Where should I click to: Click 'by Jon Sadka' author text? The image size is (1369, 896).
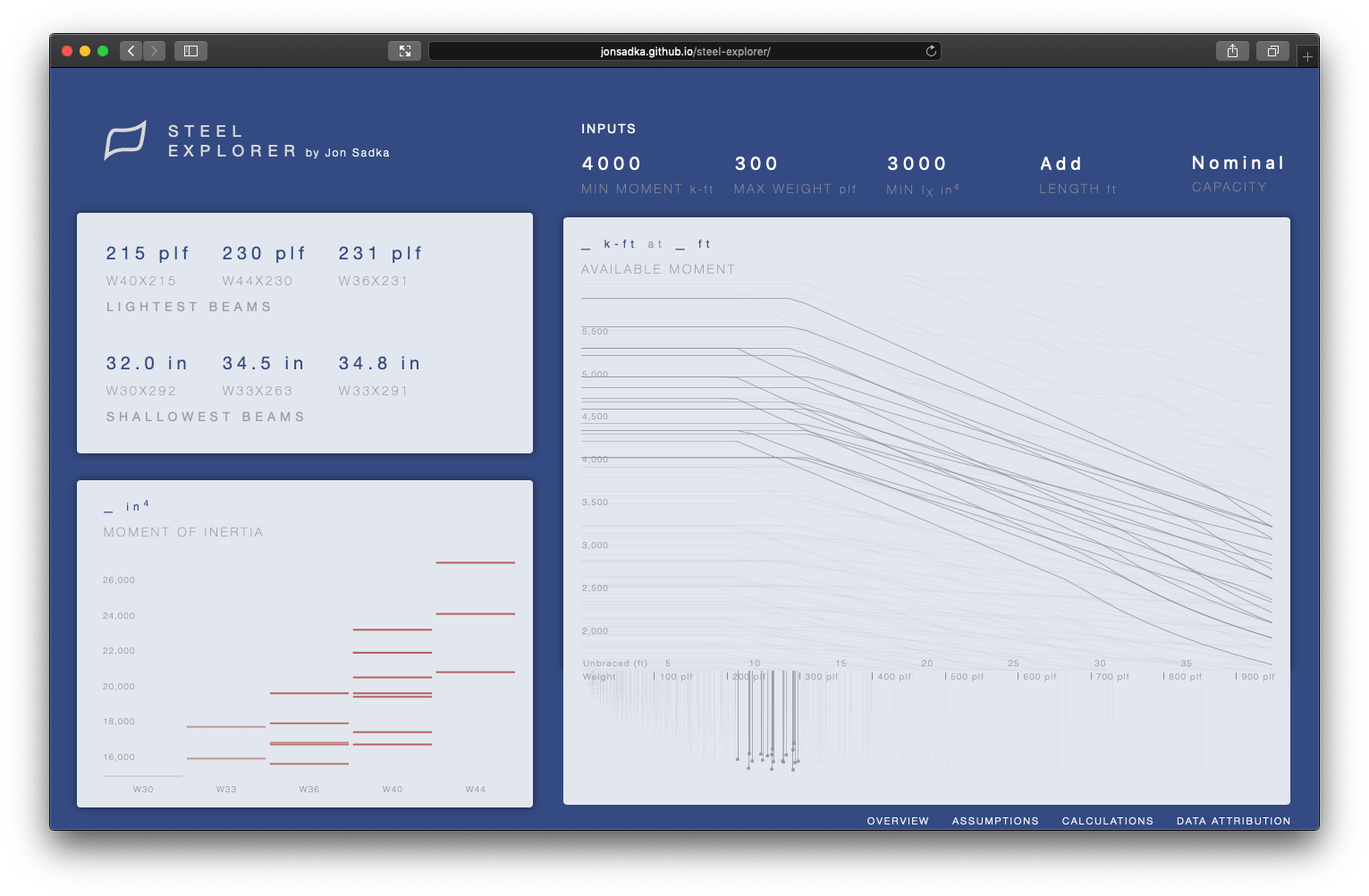[x=348, y=153]
